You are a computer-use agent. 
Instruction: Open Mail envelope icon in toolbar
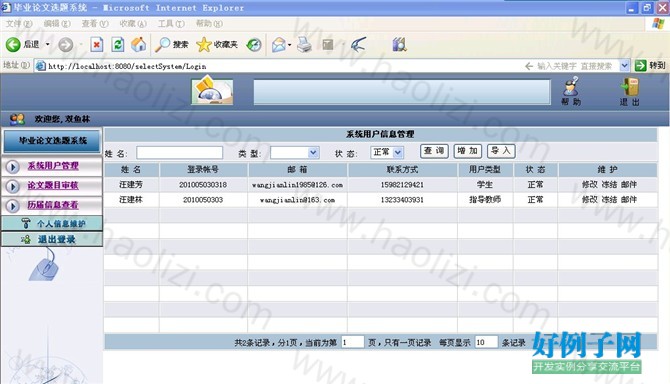pyautogui.click(x=279, y=44)
